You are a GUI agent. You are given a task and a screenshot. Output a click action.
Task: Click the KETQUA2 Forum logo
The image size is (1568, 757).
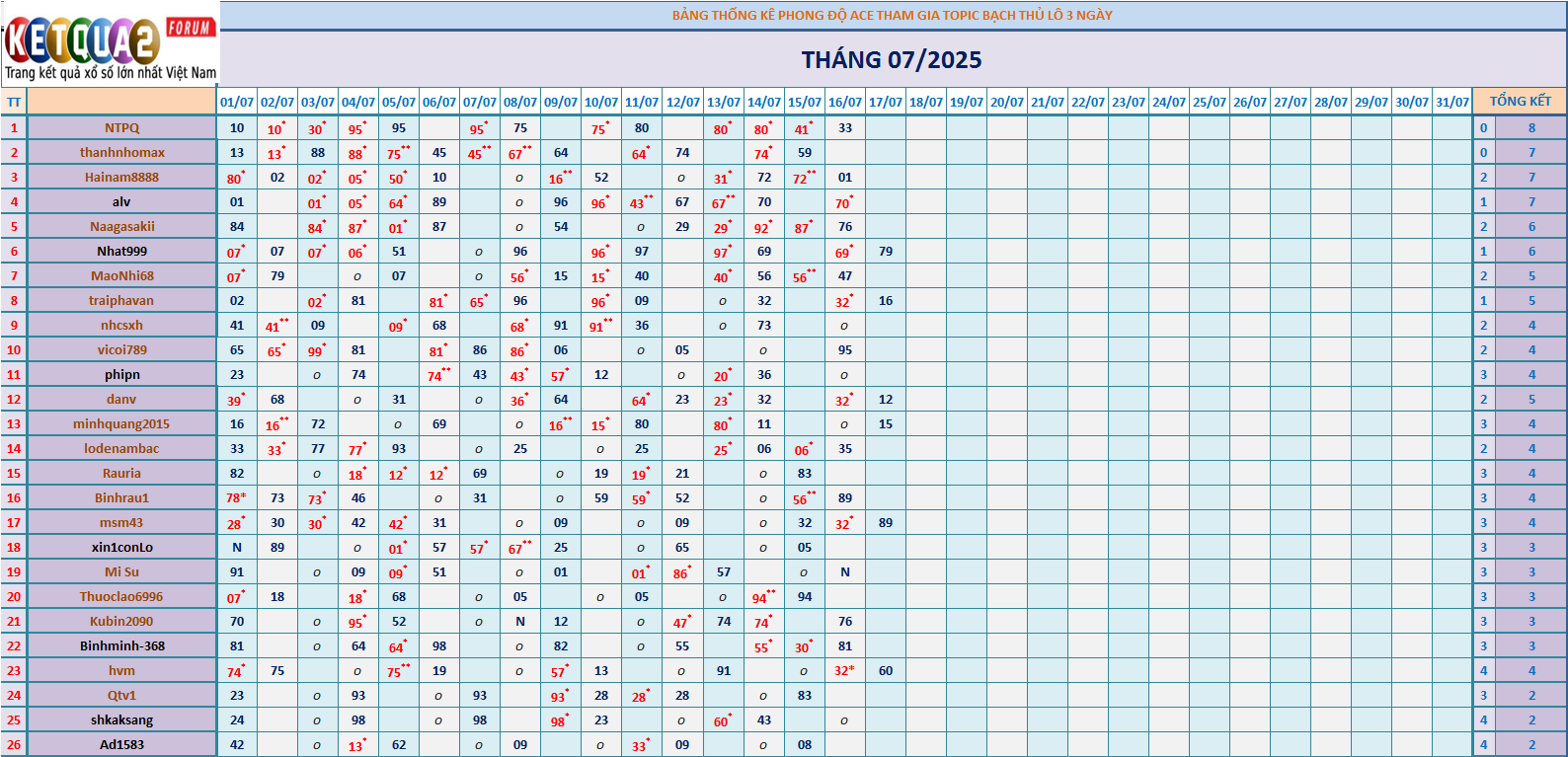point(110,45)
